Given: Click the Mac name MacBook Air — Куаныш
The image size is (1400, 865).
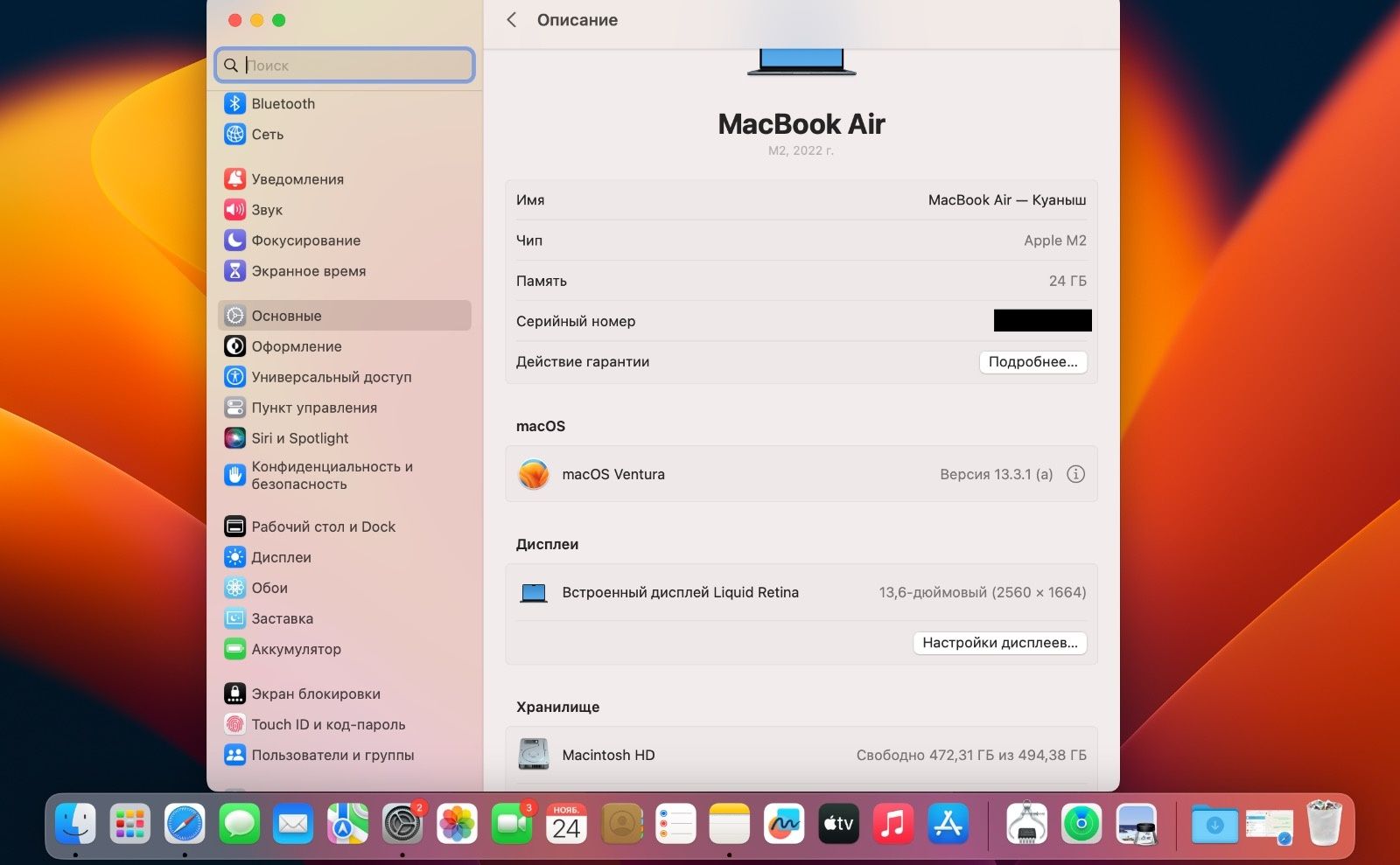Looking at the screenshot, I should [1006, 199].
